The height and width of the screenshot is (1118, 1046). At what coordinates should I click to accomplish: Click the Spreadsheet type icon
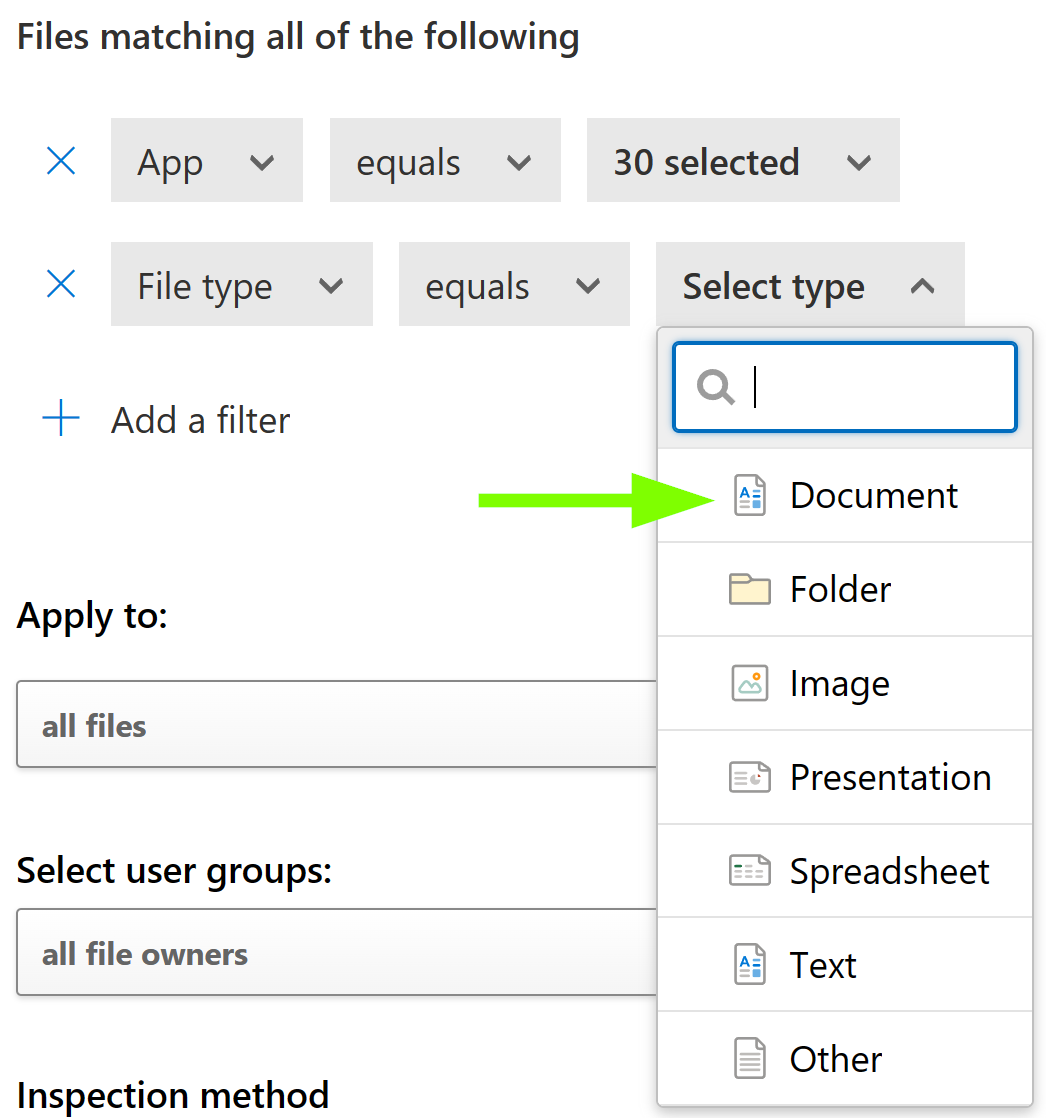pos(749,872)
